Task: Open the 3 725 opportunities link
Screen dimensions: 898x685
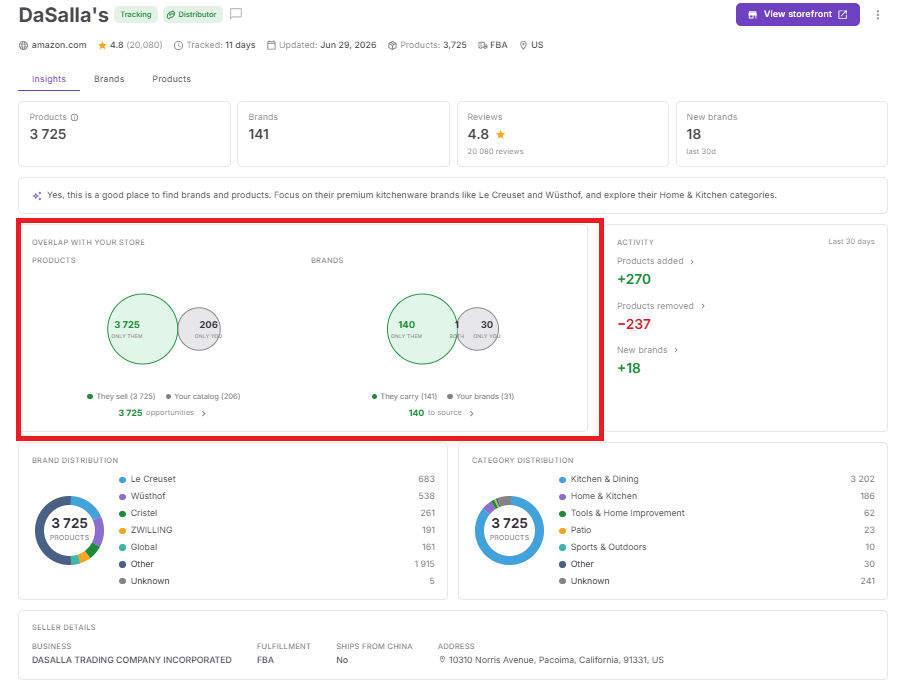Action: pyautogui.click(x=162, y=413)
